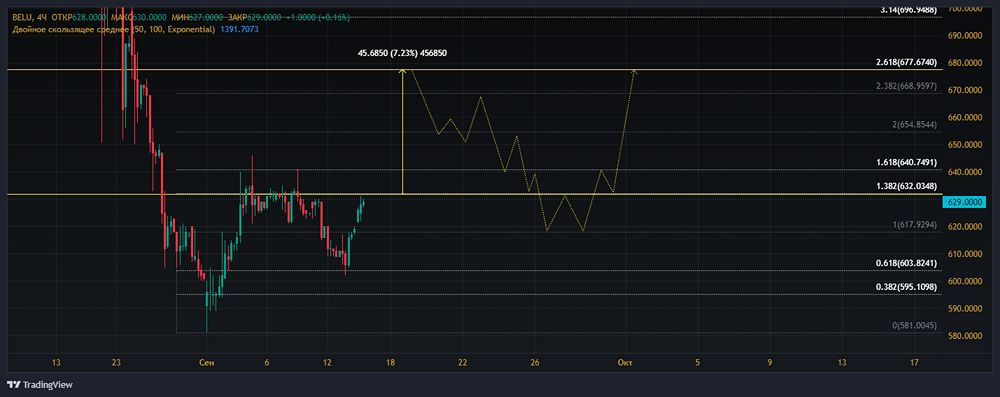Click the Fibonacci label 1.382(632.0348)

click(906, 186)
